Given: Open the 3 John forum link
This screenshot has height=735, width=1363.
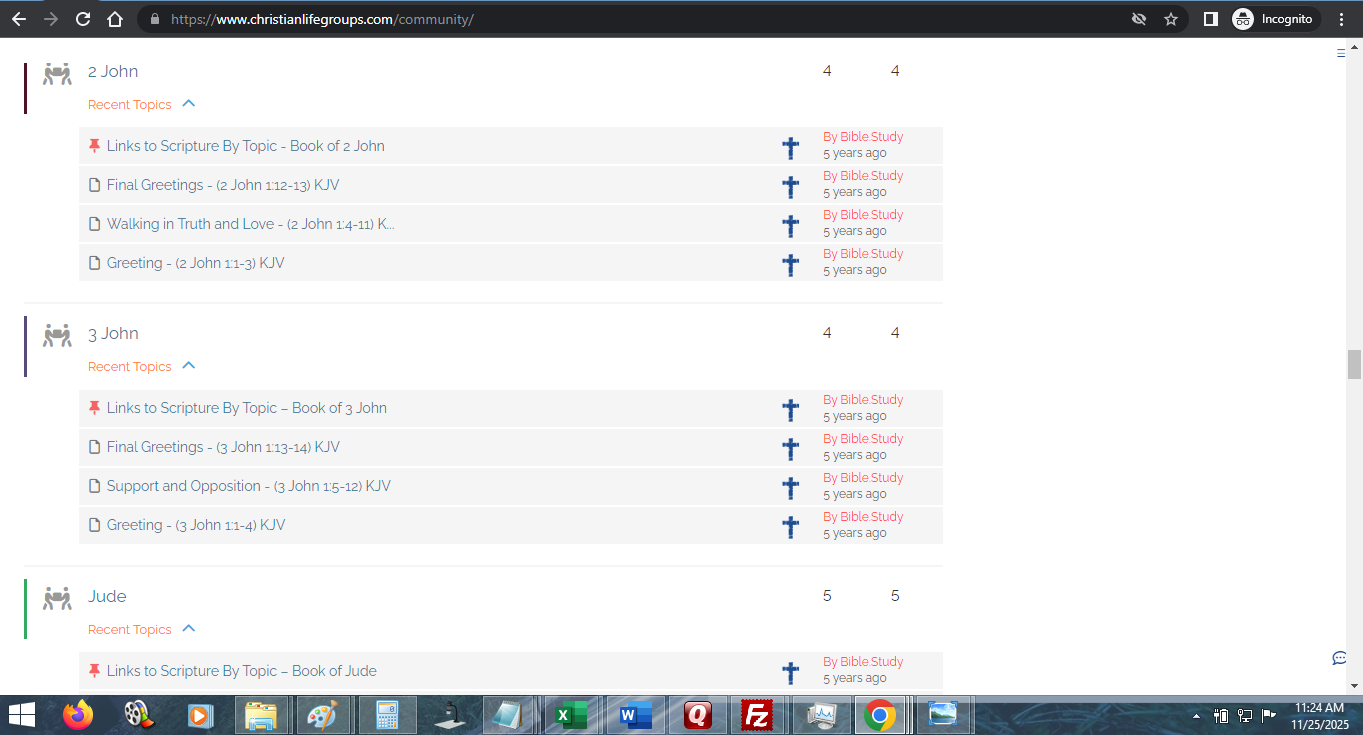Looking at the screenshot, I should 113,334.
